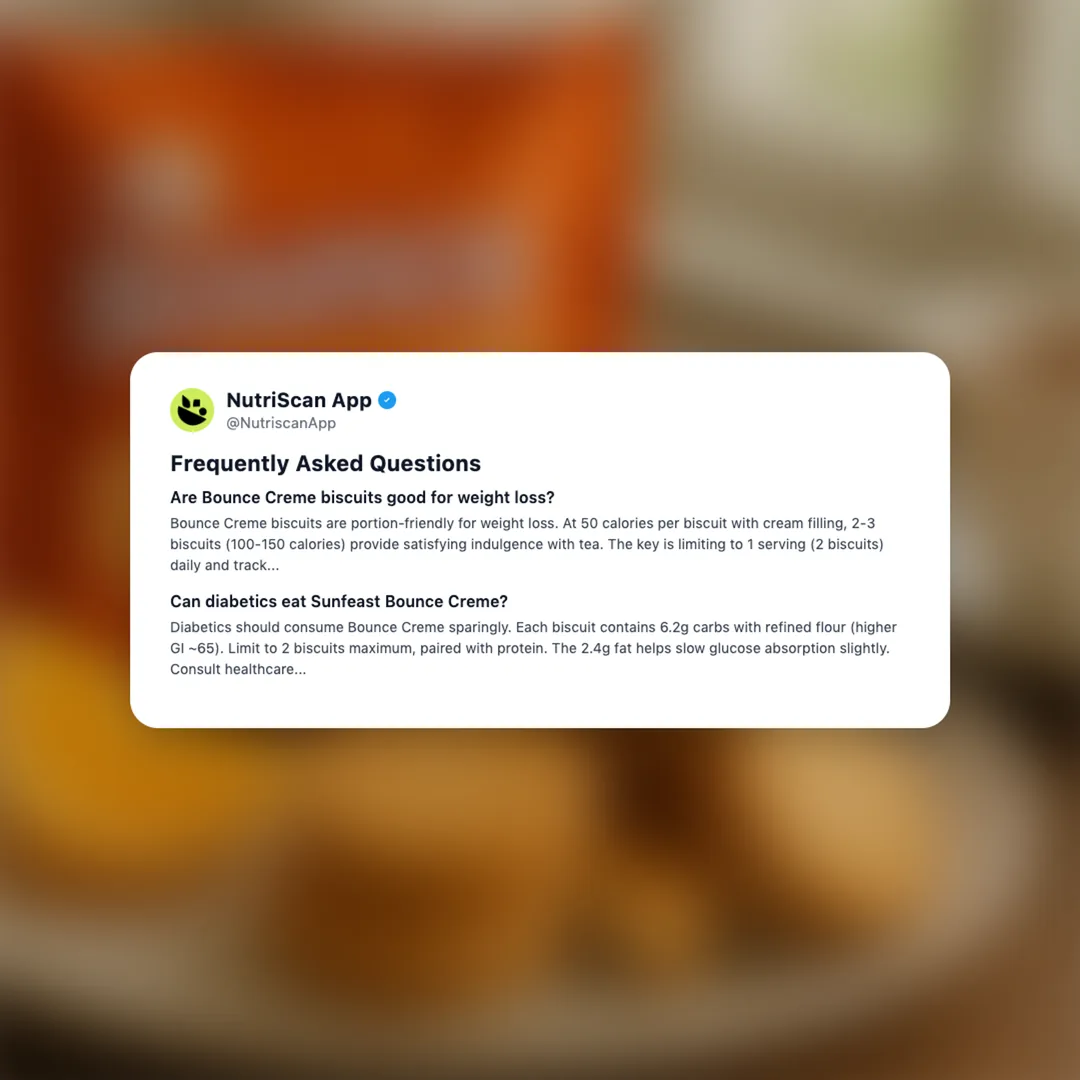This screenshot has height=1080, width=1080.
Task: Click the white card's empty bottom area
Action: (540, 703)
